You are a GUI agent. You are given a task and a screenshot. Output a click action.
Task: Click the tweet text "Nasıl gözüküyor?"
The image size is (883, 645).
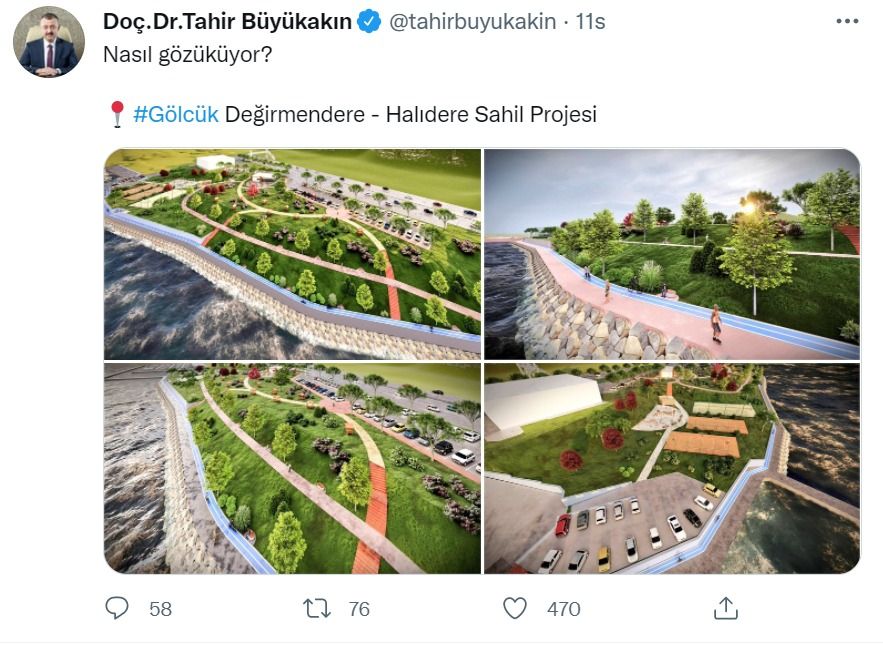188,55
